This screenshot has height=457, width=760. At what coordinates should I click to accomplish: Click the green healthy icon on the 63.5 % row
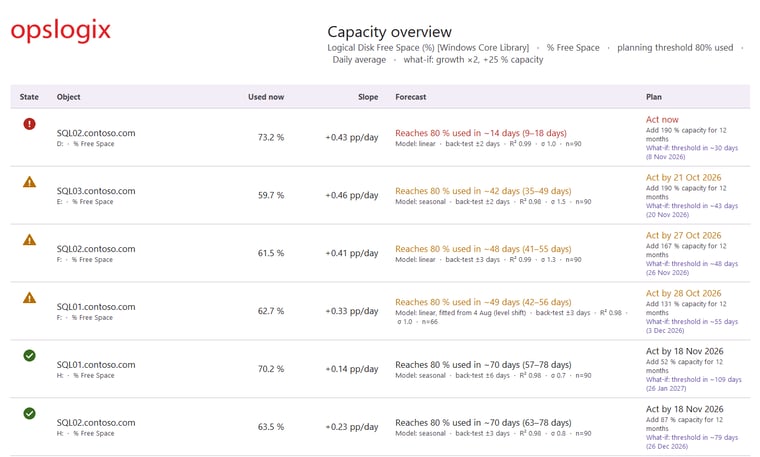tap(30, 413)
